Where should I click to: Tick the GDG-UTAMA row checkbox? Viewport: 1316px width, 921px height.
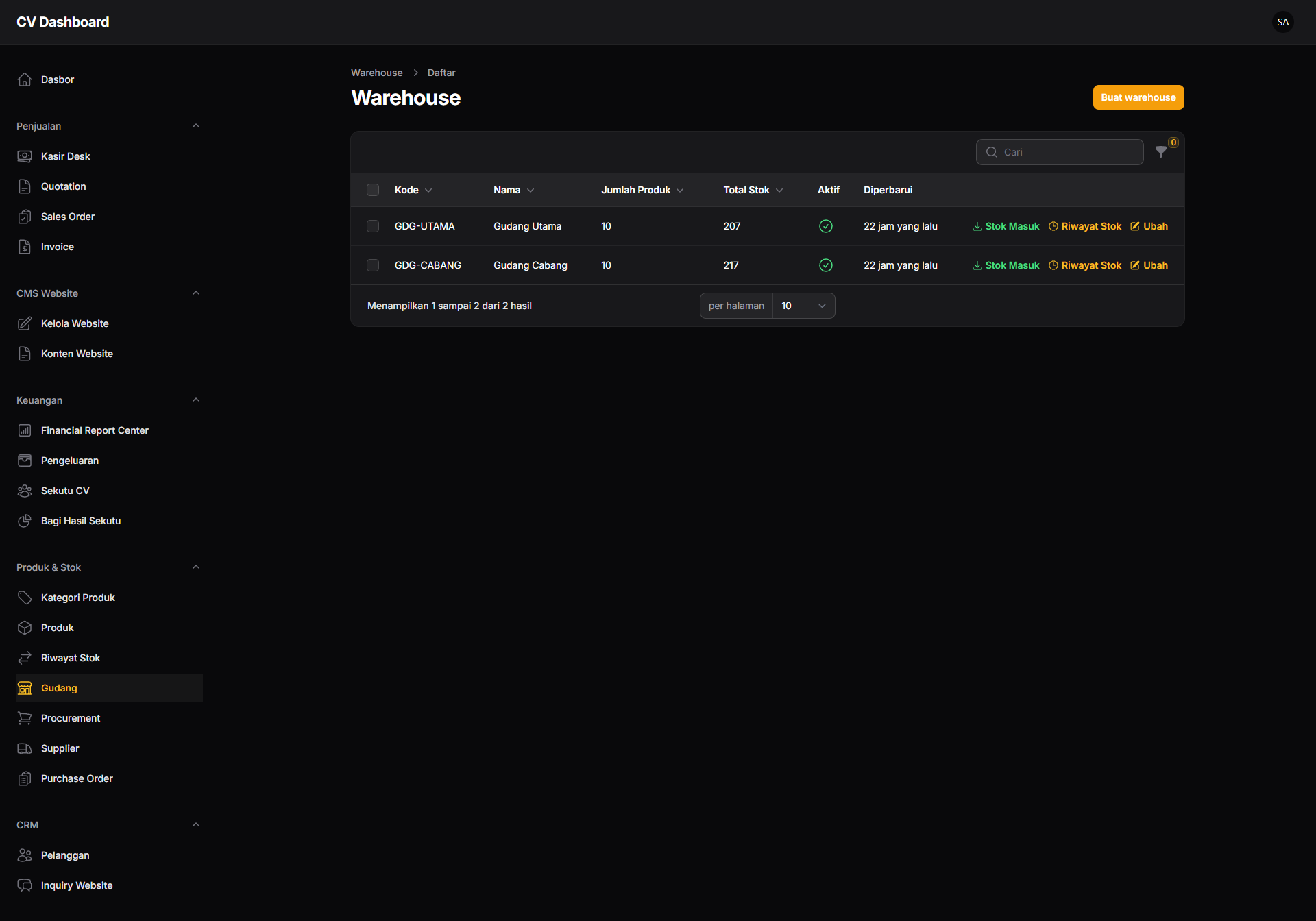[373, 226]
